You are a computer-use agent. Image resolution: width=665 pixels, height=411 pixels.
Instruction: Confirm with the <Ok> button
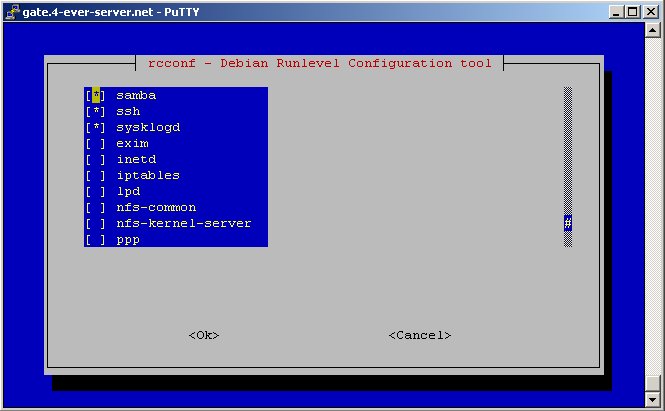click(x=204, y=335)
